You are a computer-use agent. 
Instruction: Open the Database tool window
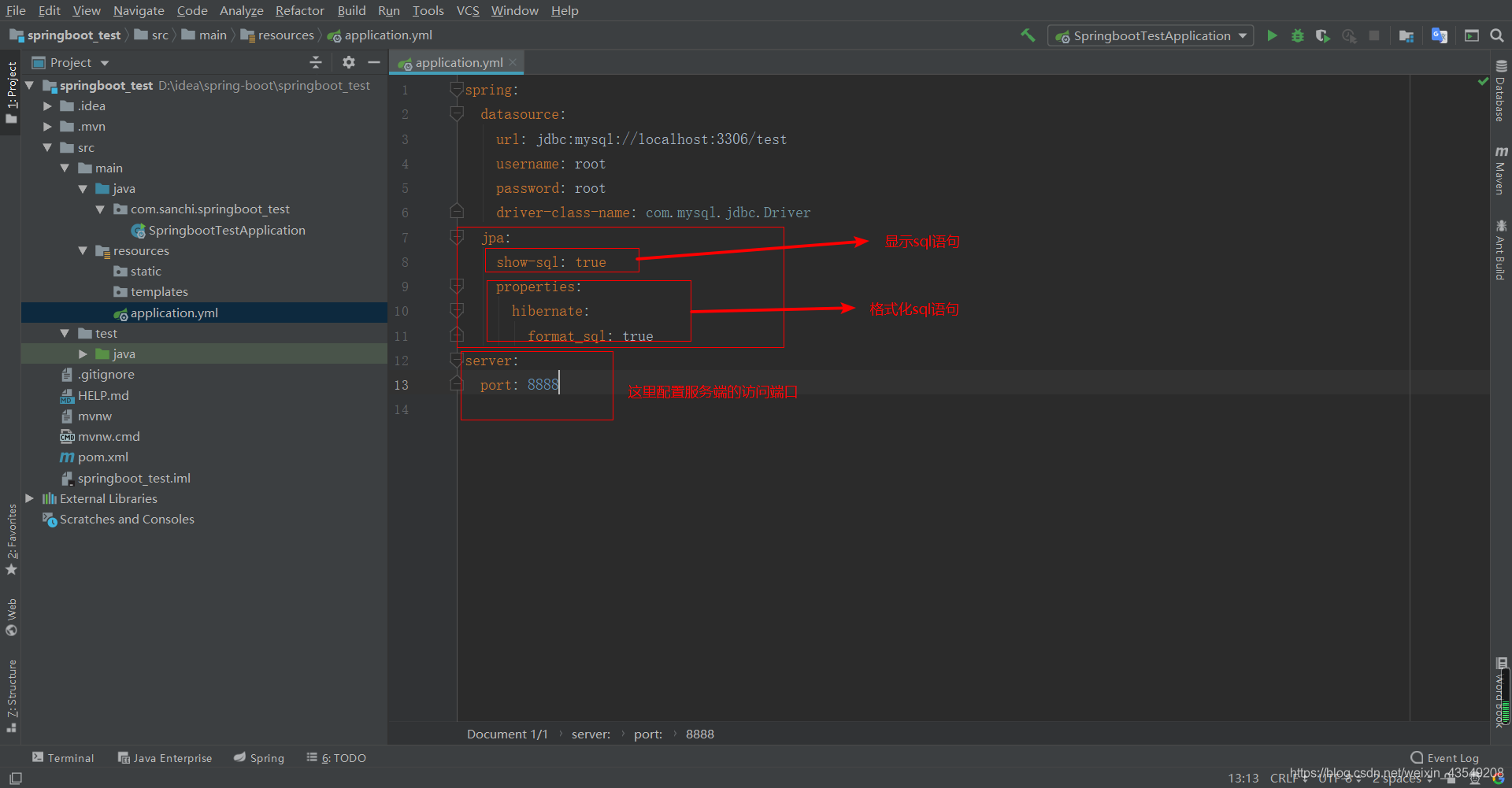click(1501, 91)
